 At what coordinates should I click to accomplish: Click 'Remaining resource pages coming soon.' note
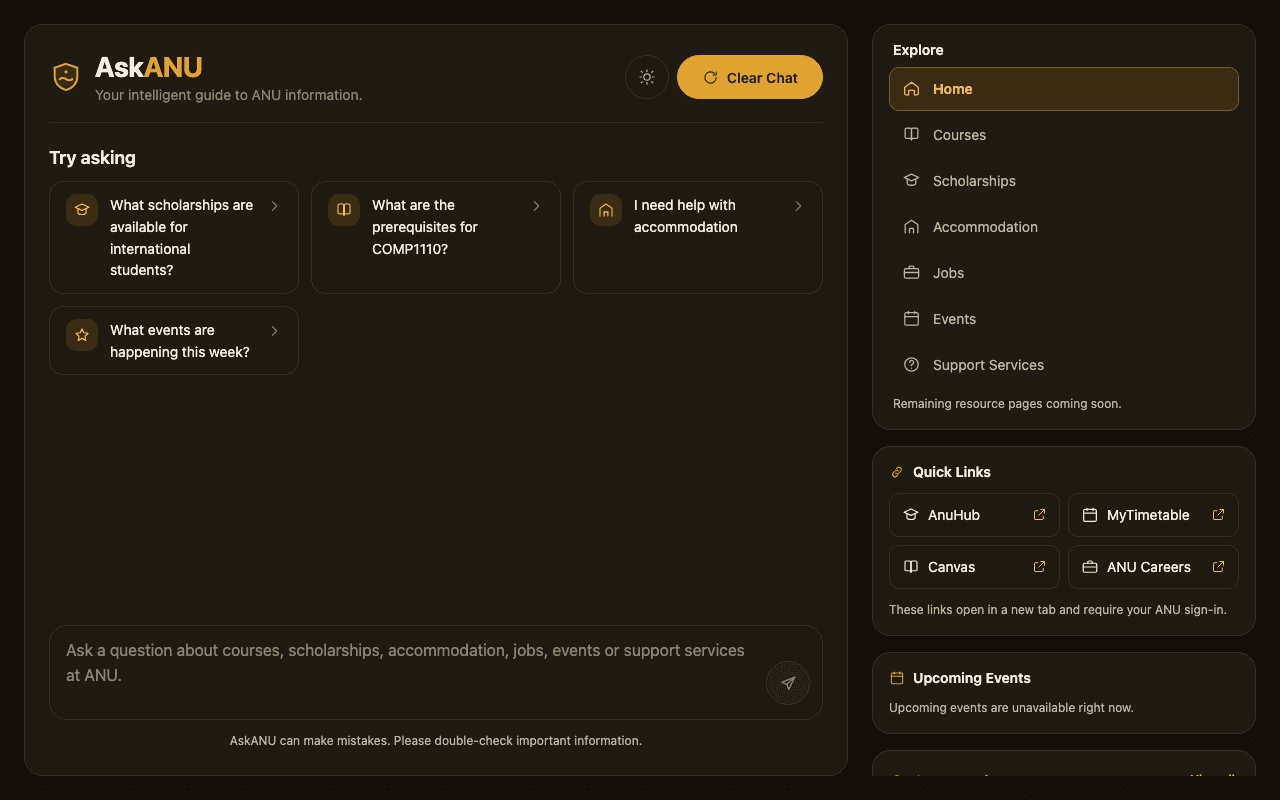click(1007, 404)
